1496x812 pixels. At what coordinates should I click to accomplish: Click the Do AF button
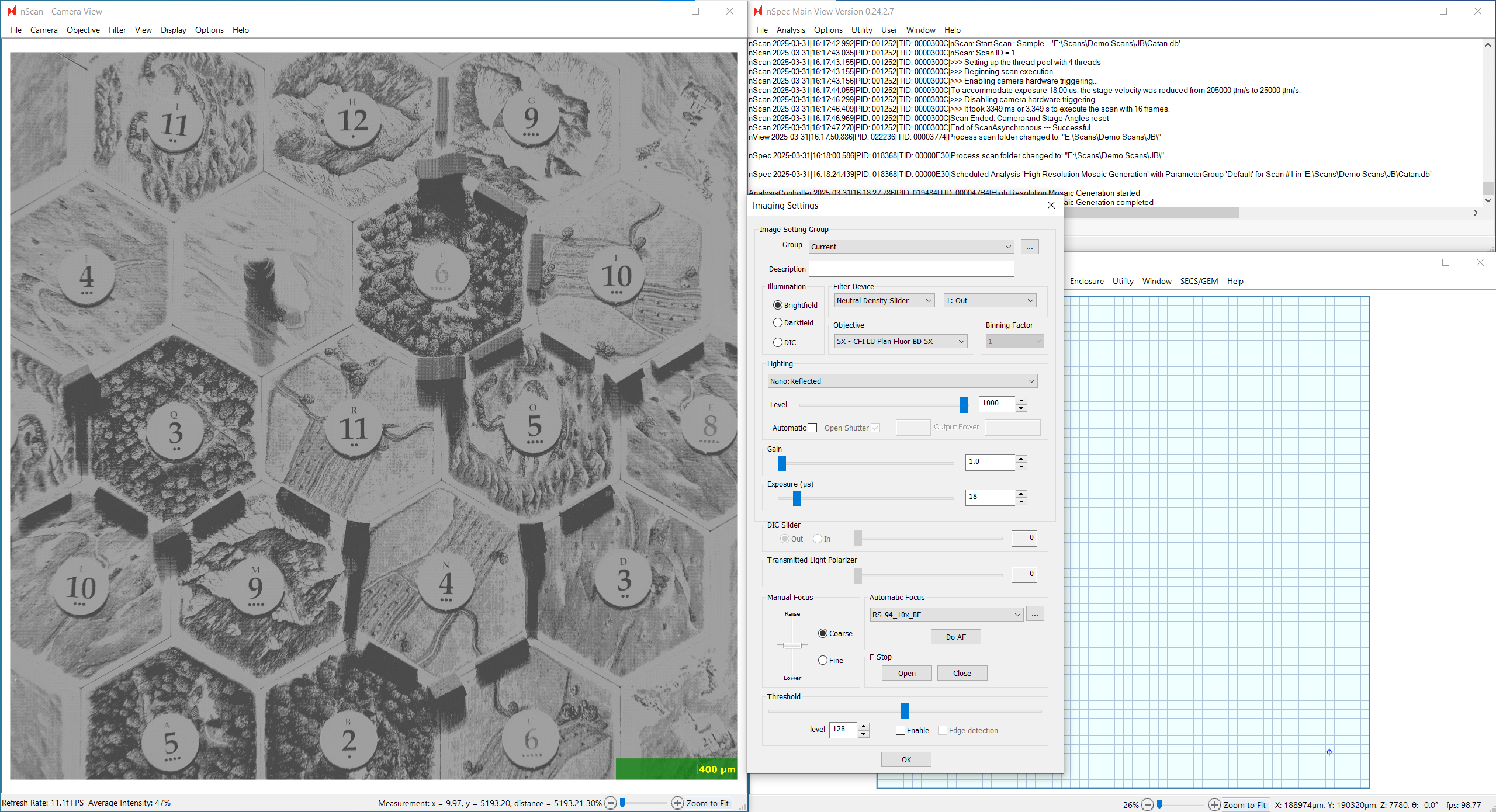point(955,637)
